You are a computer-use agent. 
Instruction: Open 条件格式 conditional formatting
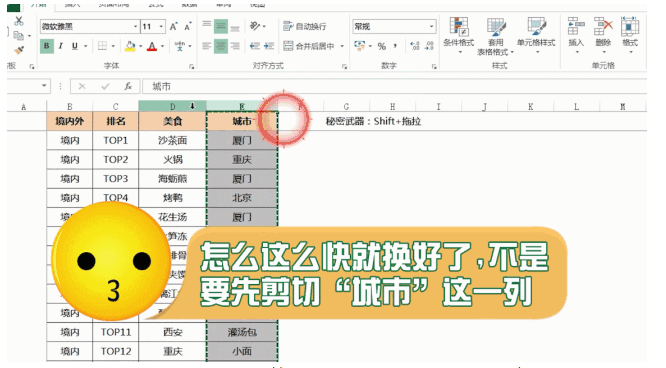coord(459,36)
